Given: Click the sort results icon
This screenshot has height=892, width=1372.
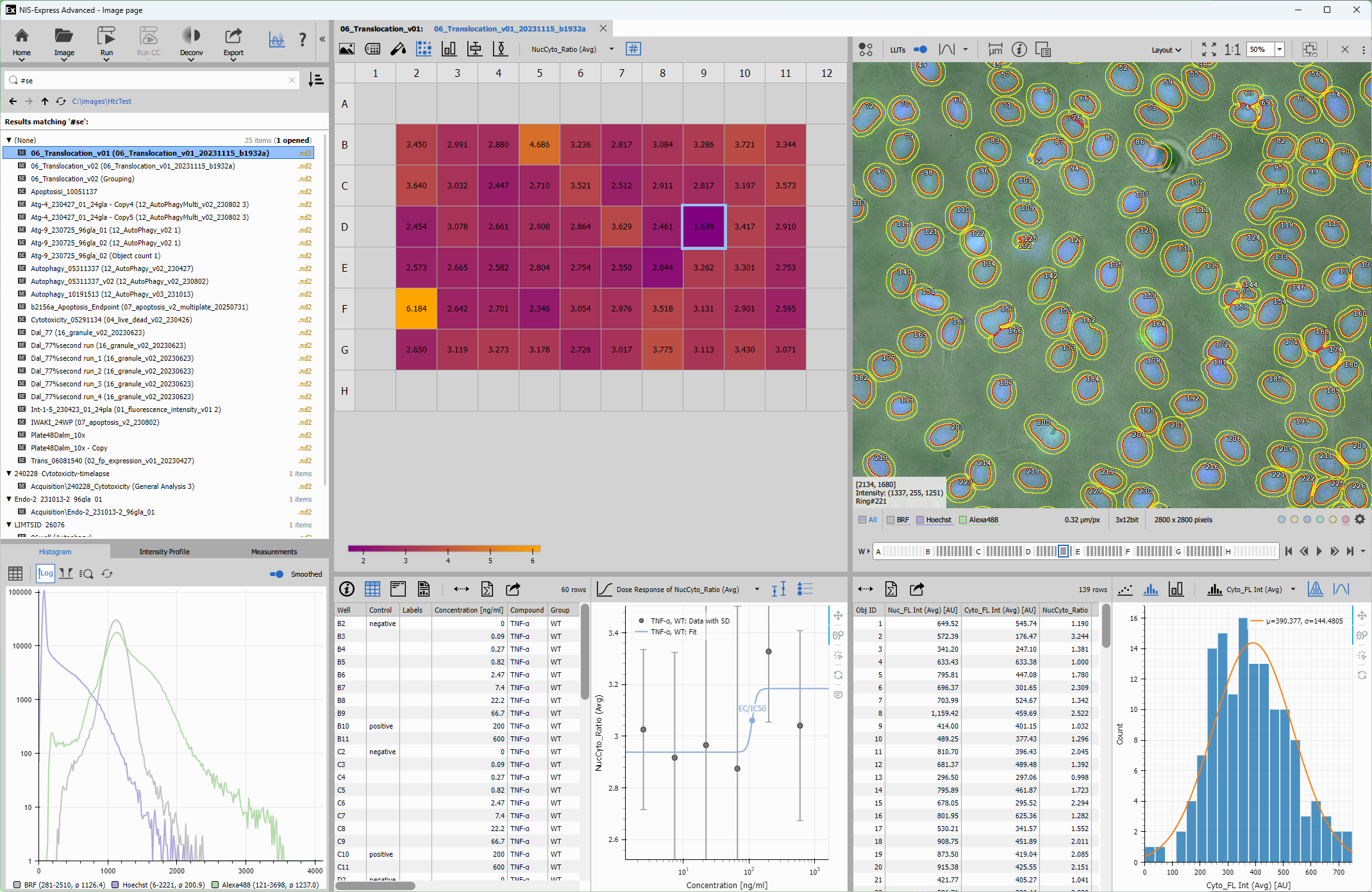Looking at the screenshot, I should pyautogui.click(x=315, y=80).
